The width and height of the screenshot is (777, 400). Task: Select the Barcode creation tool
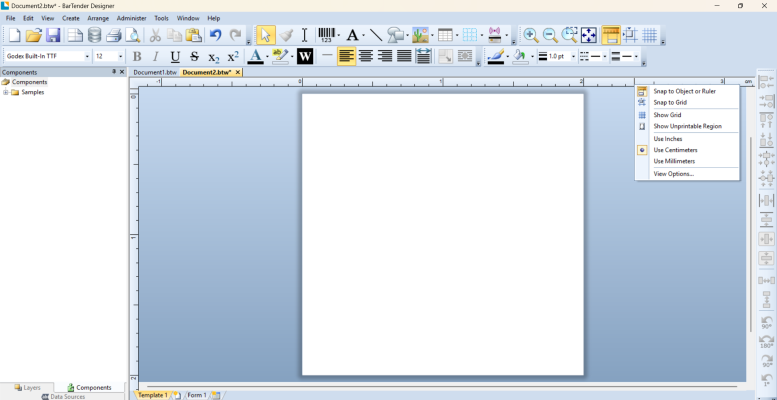tap(326, 35)
